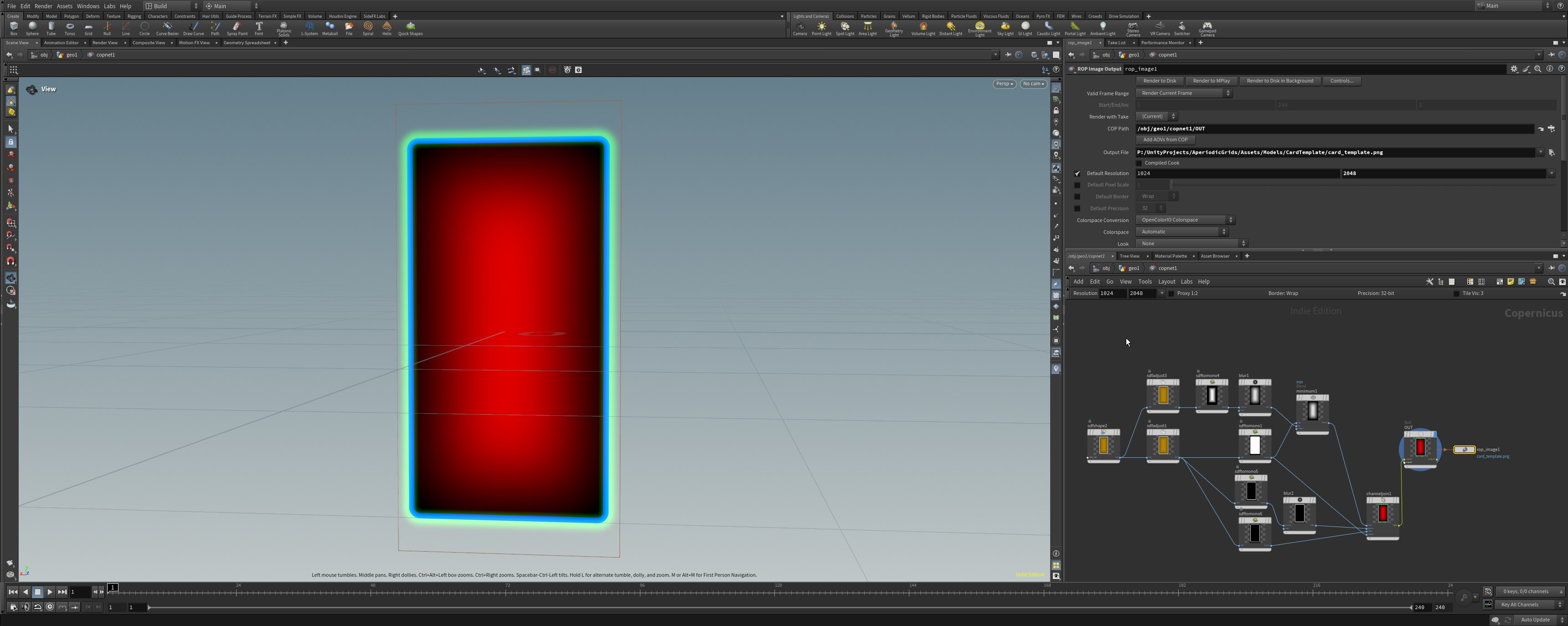Viewport: 1568px width, 626px height.
Task: Click the Render to MPlay button
Action: point(1211,81)
